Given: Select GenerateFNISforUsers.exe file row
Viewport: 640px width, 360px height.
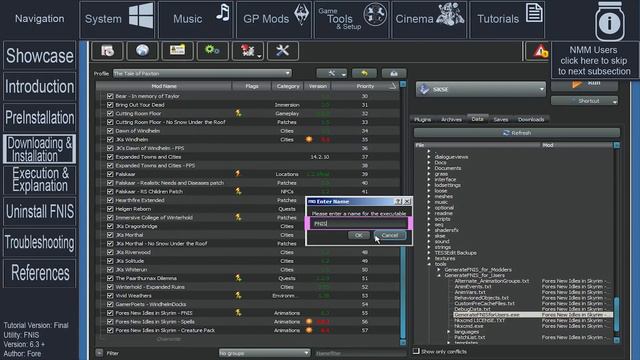Looking at the screenshot, I should pos(533,315).
